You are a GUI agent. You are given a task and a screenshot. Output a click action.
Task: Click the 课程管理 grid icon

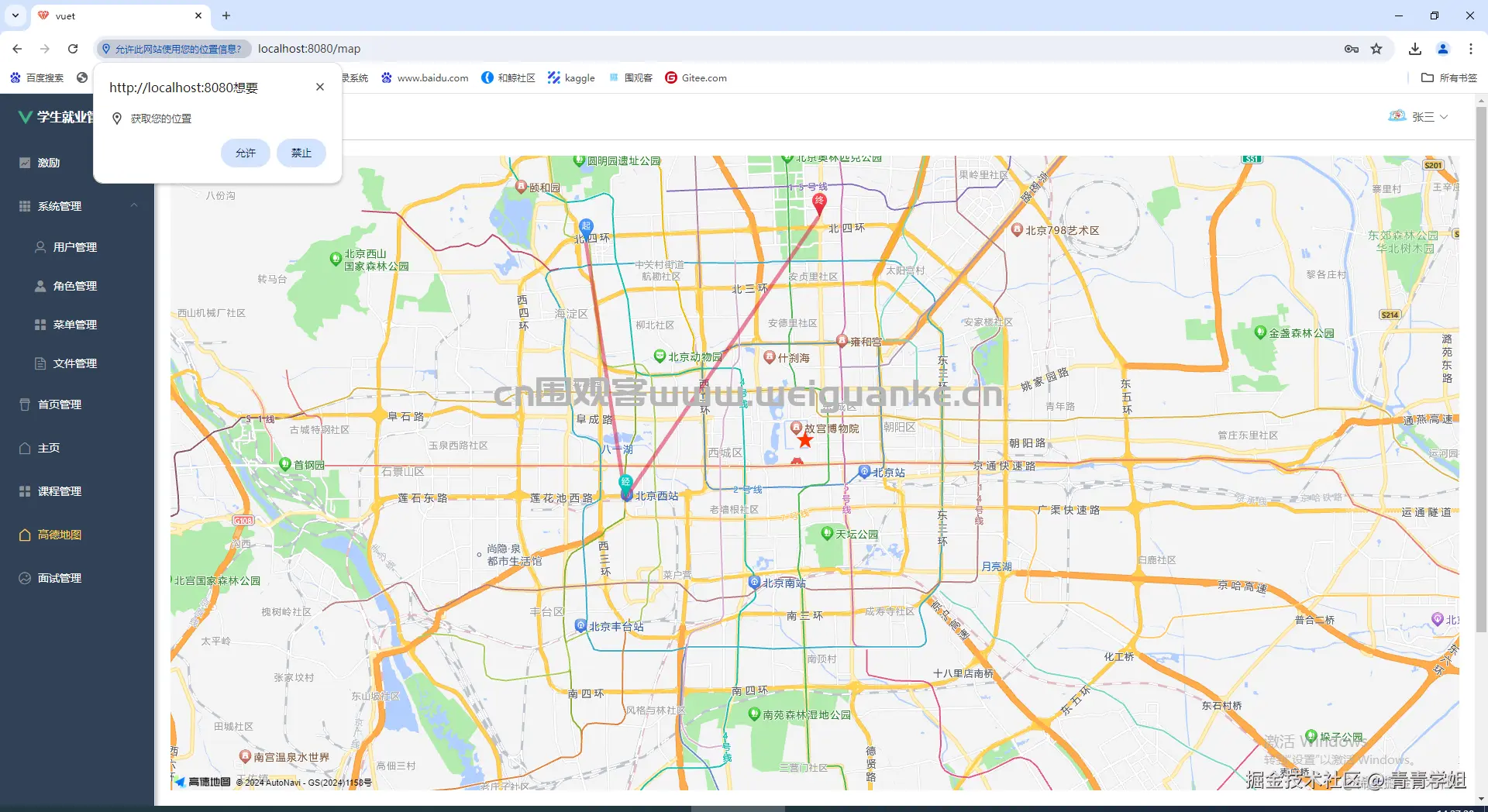(x=25, y=491)
